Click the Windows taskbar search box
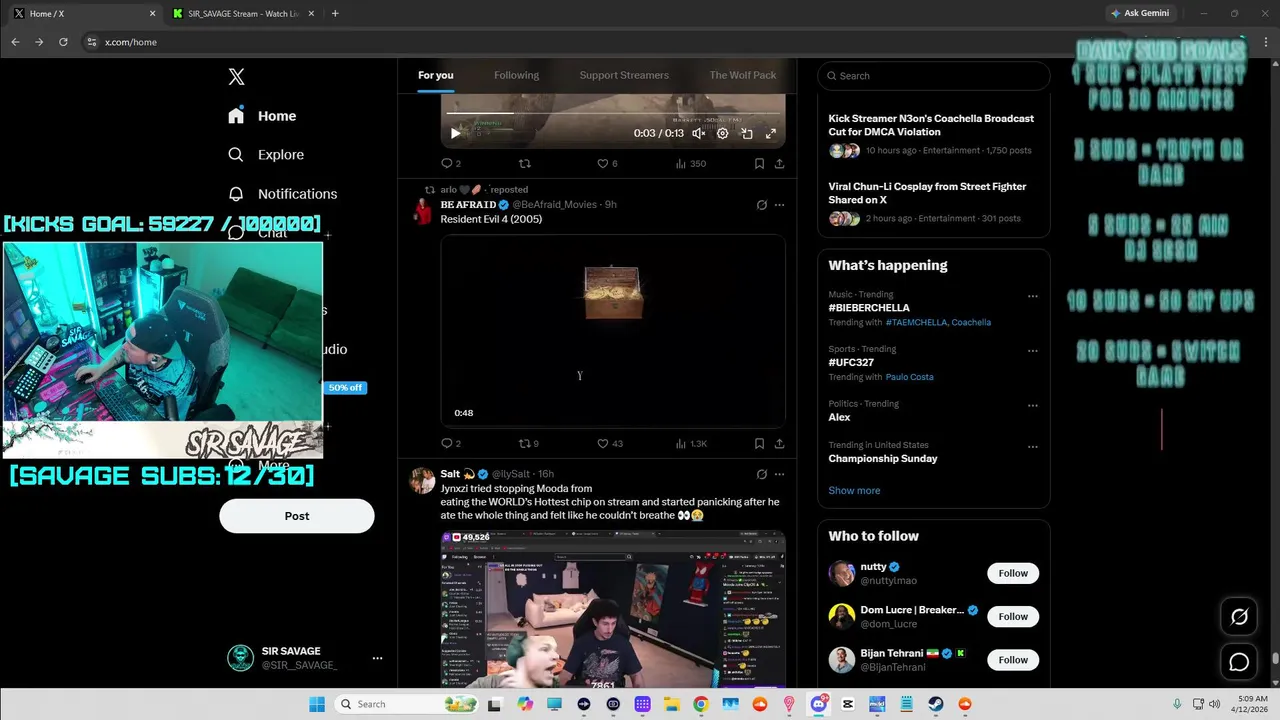Viewport: 1280px width, 720px height. (406, 704)
